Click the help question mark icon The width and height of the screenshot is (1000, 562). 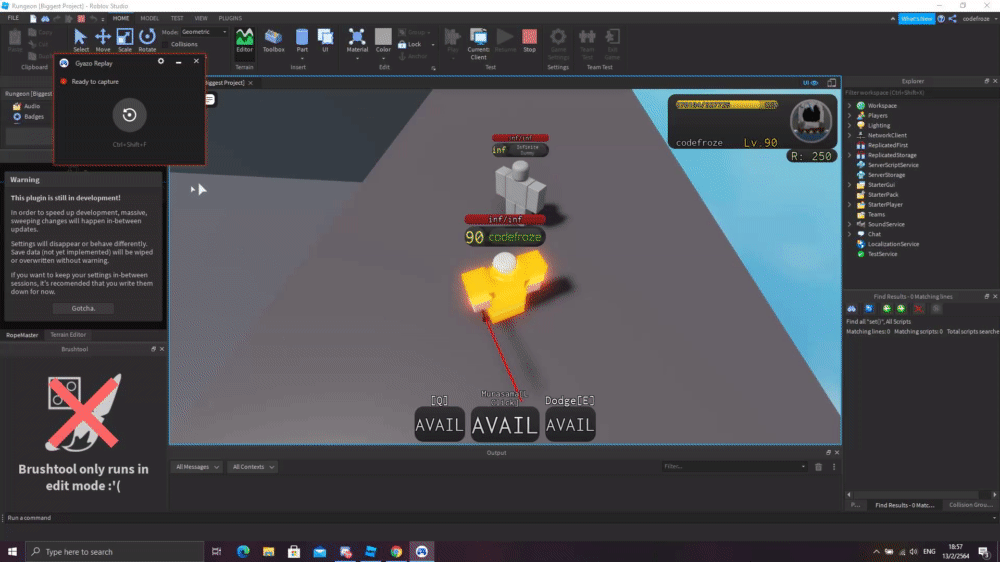tap(941, 18)
